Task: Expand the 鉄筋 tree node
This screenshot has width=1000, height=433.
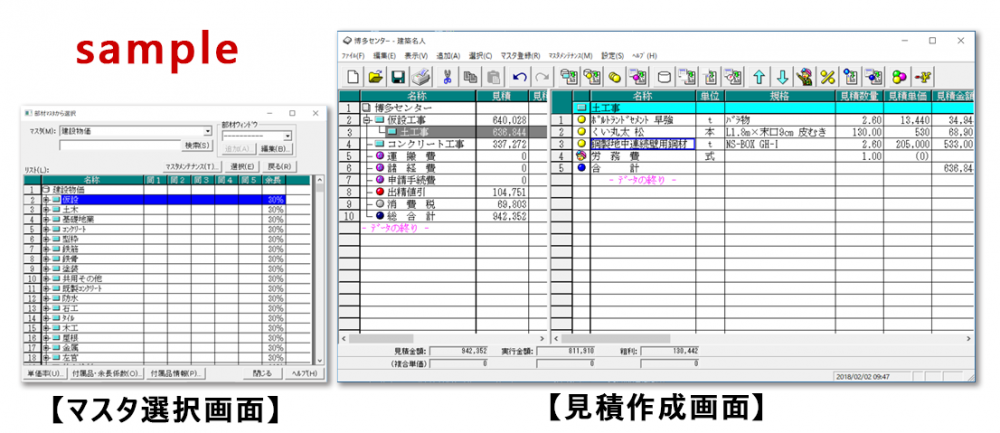Action: (x=46, y=249)
